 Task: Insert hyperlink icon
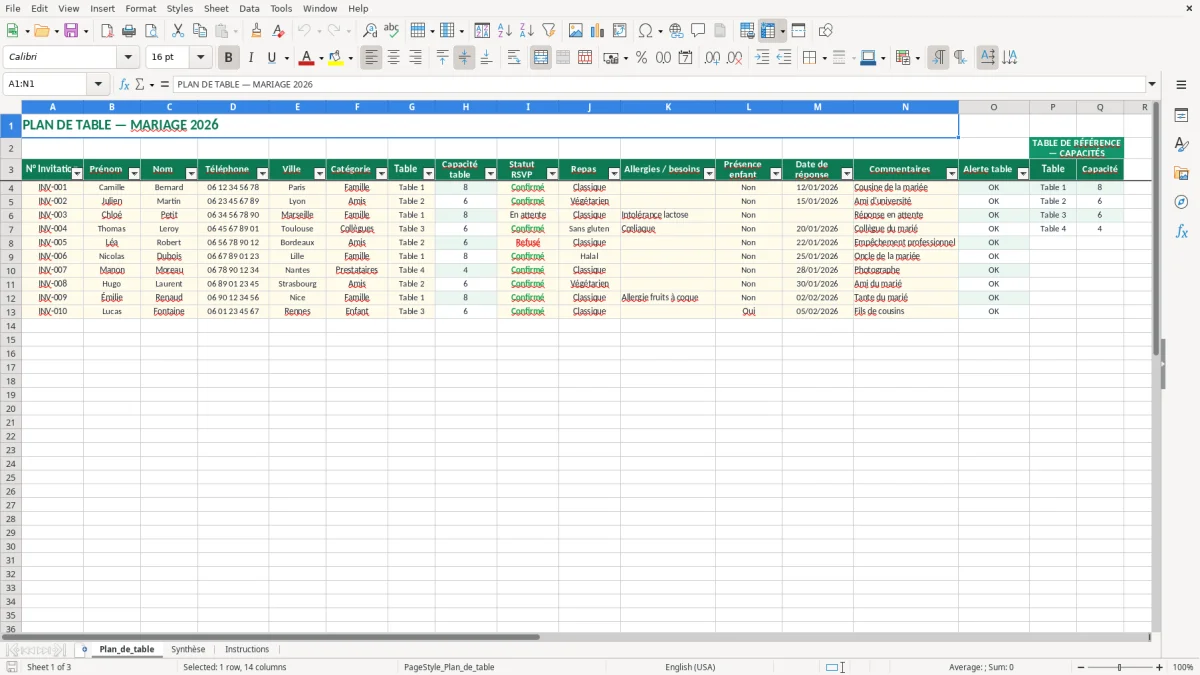pos(676,31)
